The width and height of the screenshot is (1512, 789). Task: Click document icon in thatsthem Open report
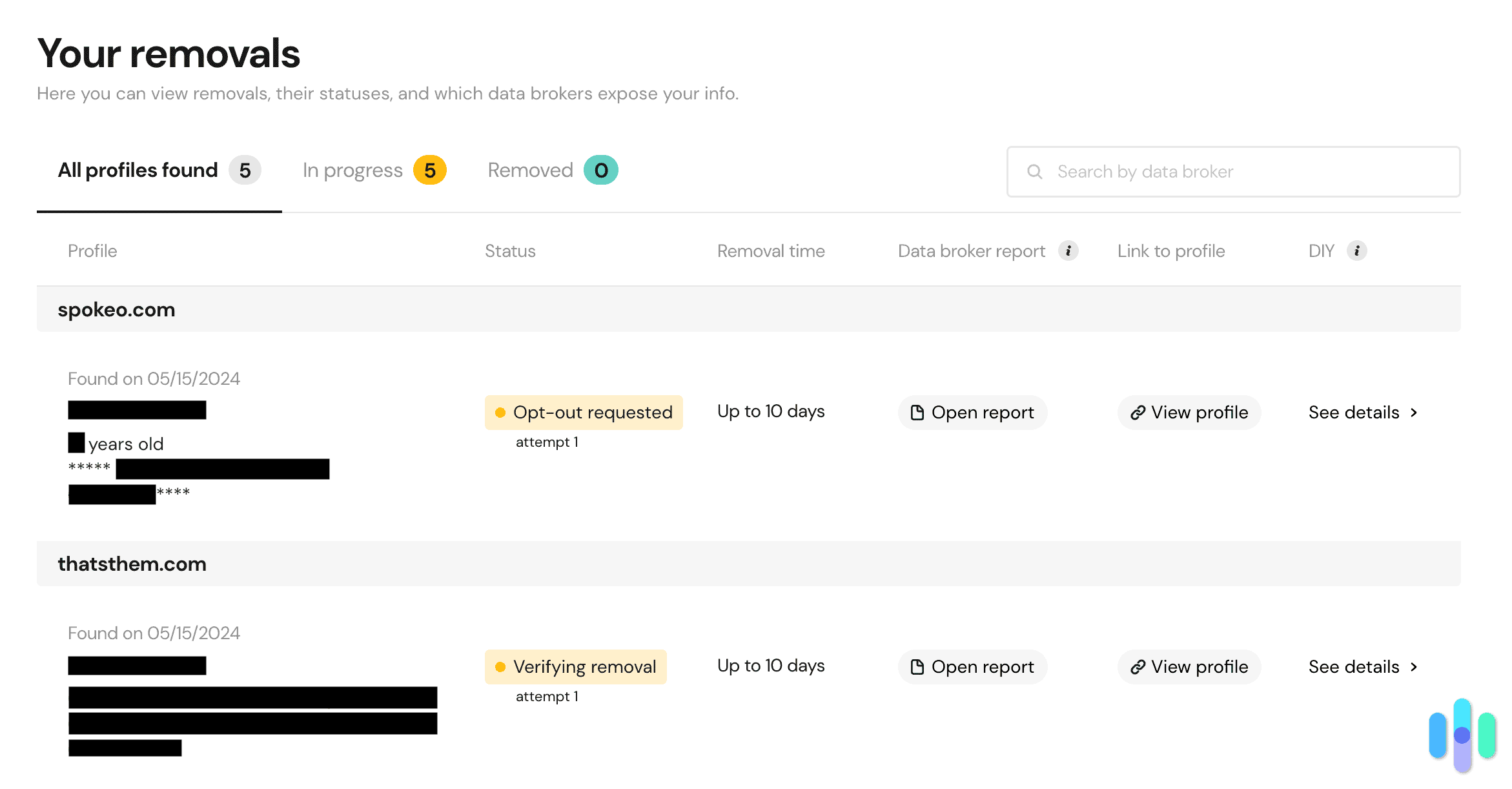coord(917,667)
